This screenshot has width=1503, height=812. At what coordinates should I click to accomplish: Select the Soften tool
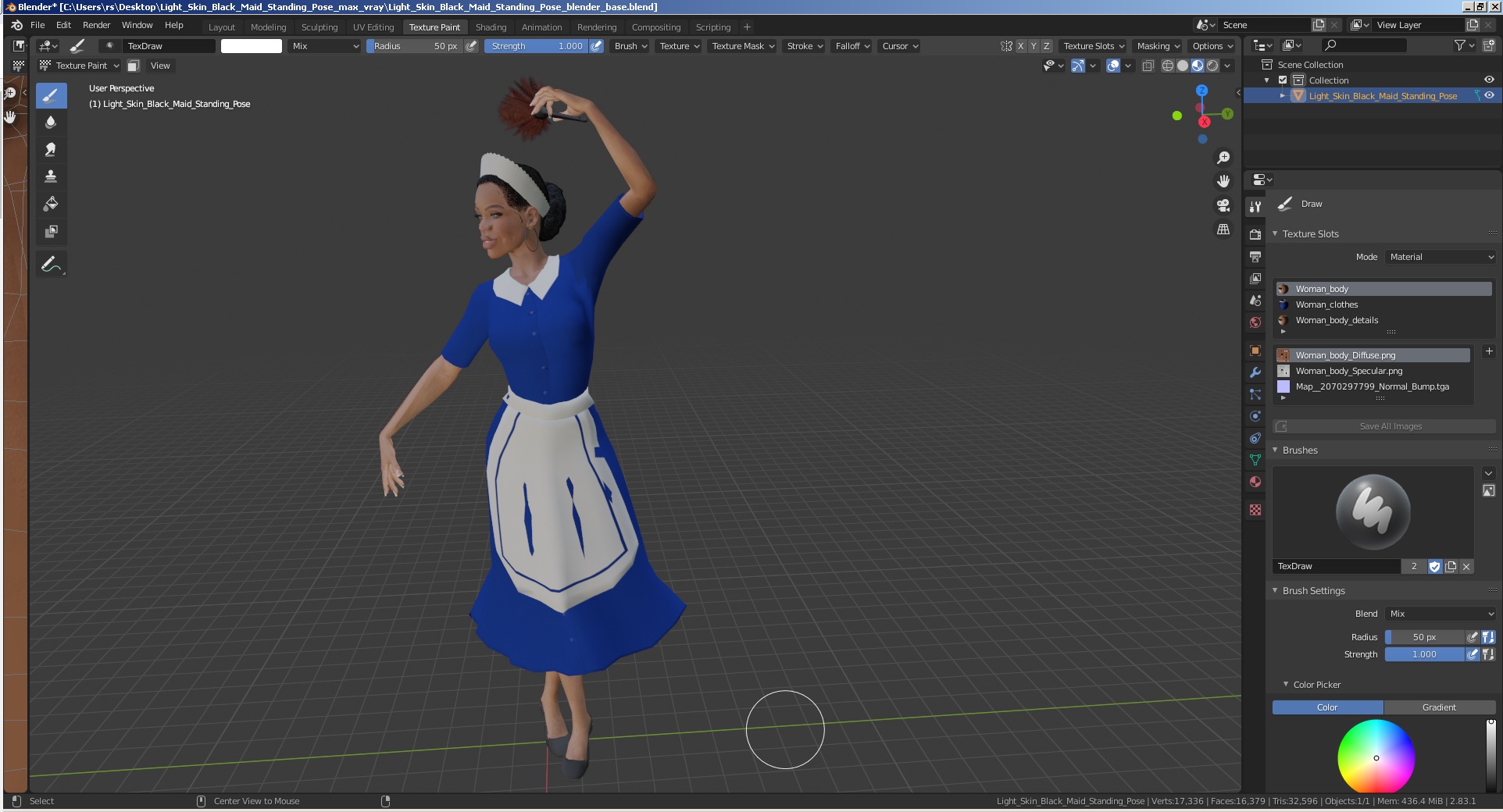coord(51,123)
